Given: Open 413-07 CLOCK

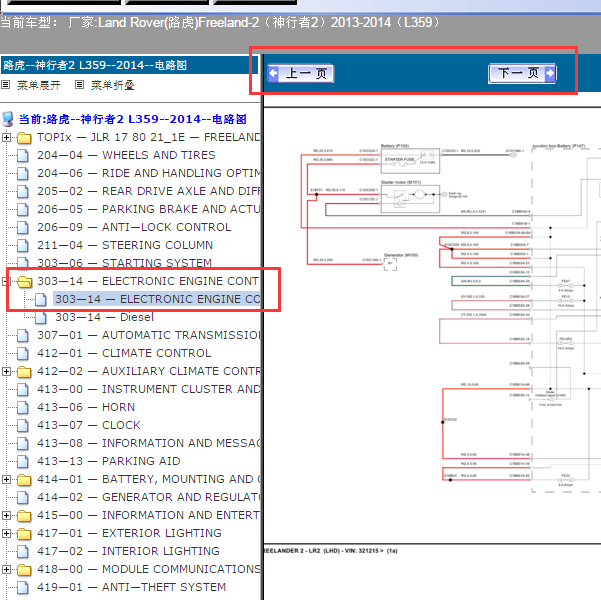Looking at the screenshot, I should (x=89, y=426).
